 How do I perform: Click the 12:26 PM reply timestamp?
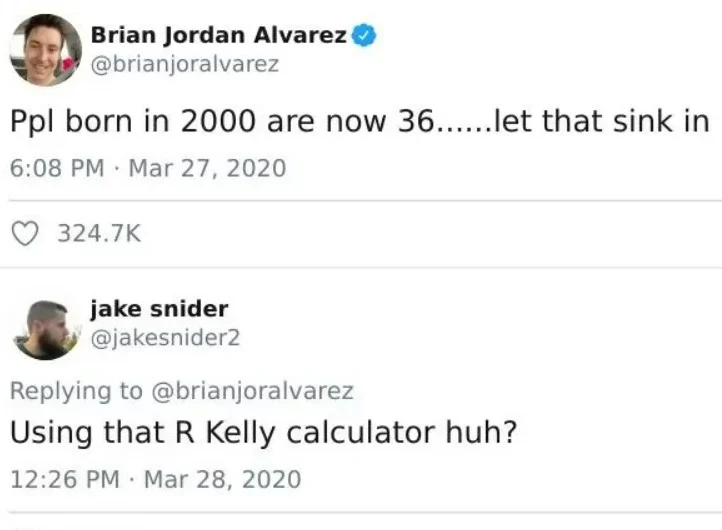[x=65, y=479]
